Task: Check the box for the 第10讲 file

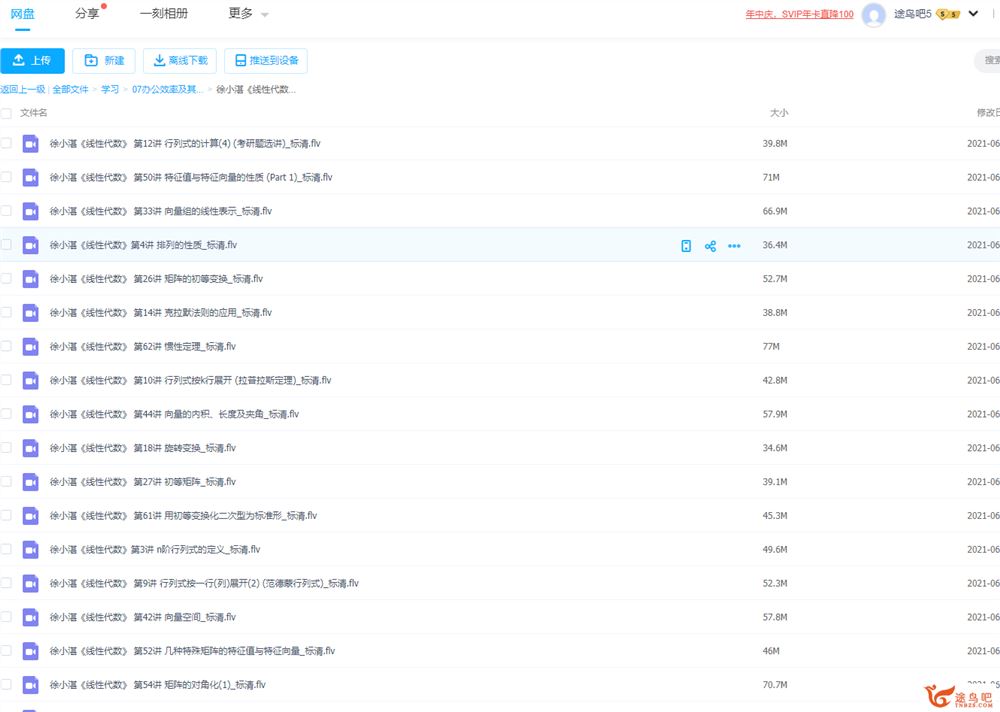Action: click(x=6, y=380)
